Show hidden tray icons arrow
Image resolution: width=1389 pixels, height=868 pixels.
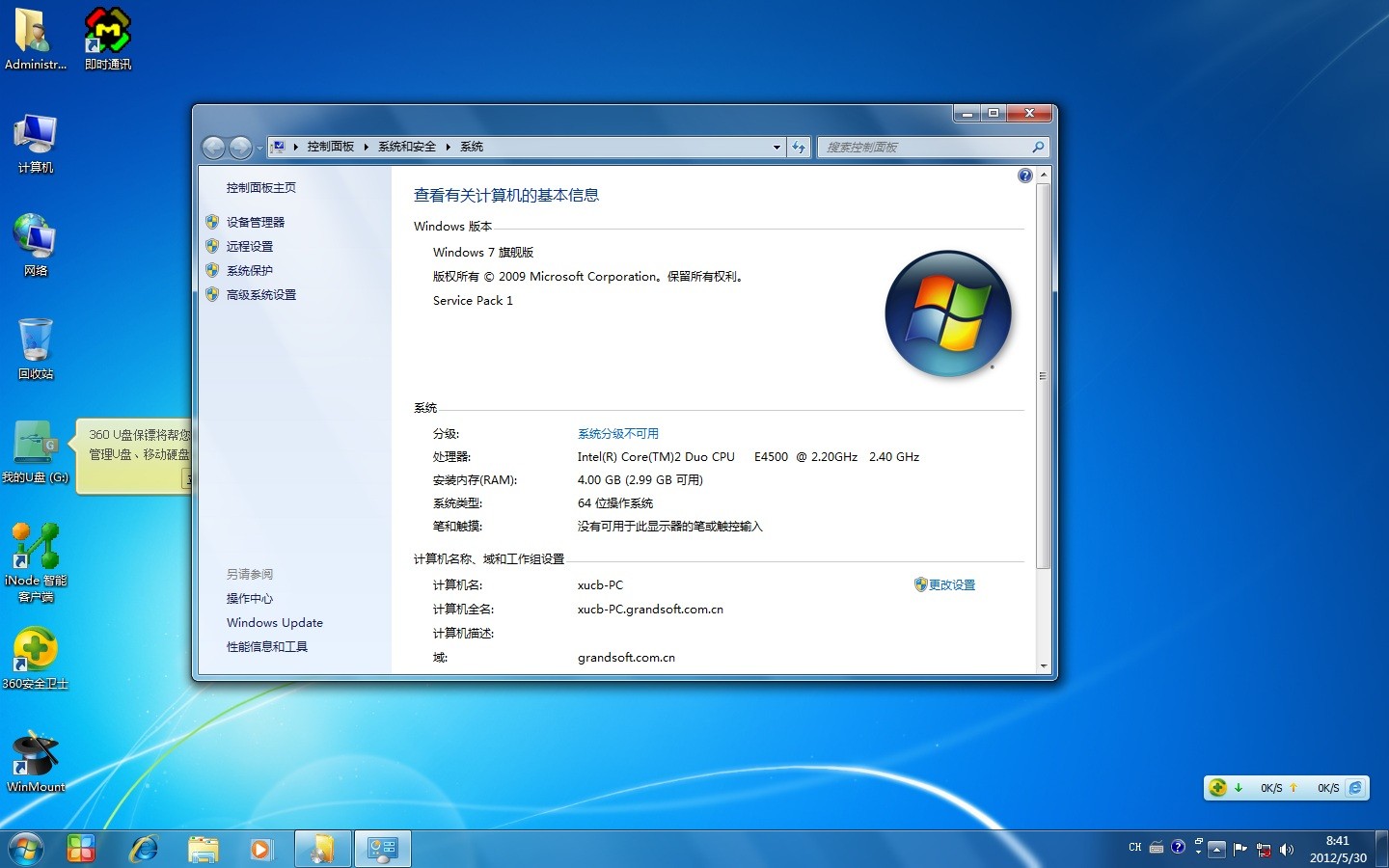[x=1216, y=850]
